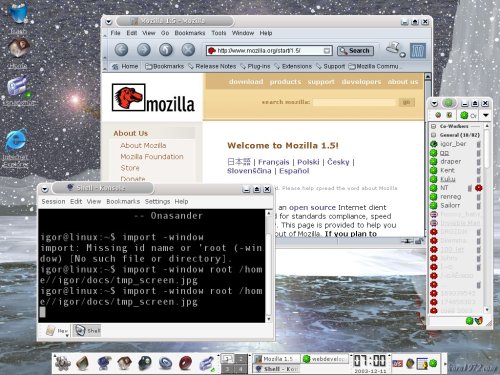Switch to virtual desktop 1 in pager

click(227, 359)
